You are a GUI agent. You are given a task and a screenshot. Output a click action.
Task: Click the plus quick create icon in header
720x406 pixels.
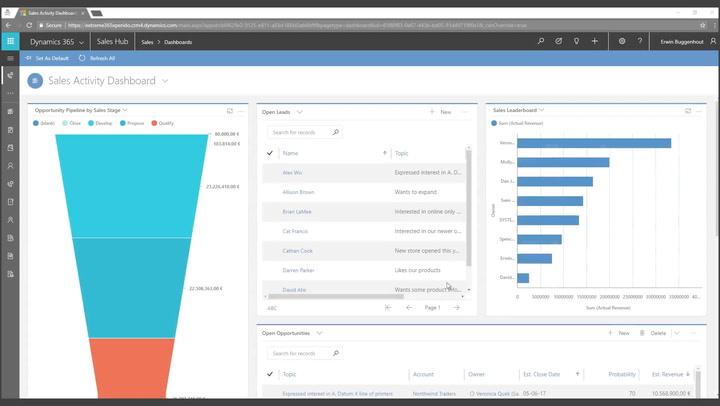coord(595,41)
